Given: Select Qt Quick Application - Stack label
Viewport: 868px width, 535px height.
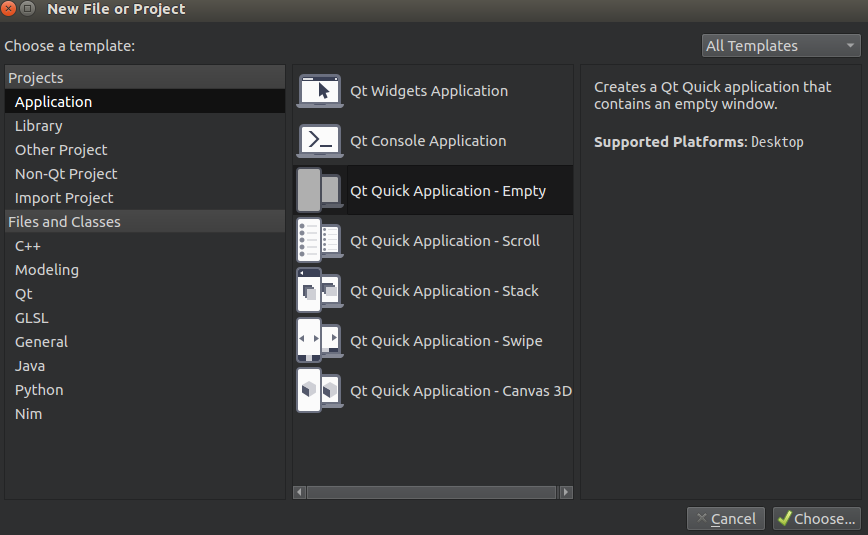Looking at the screenshot, I should tap(444, 291).
